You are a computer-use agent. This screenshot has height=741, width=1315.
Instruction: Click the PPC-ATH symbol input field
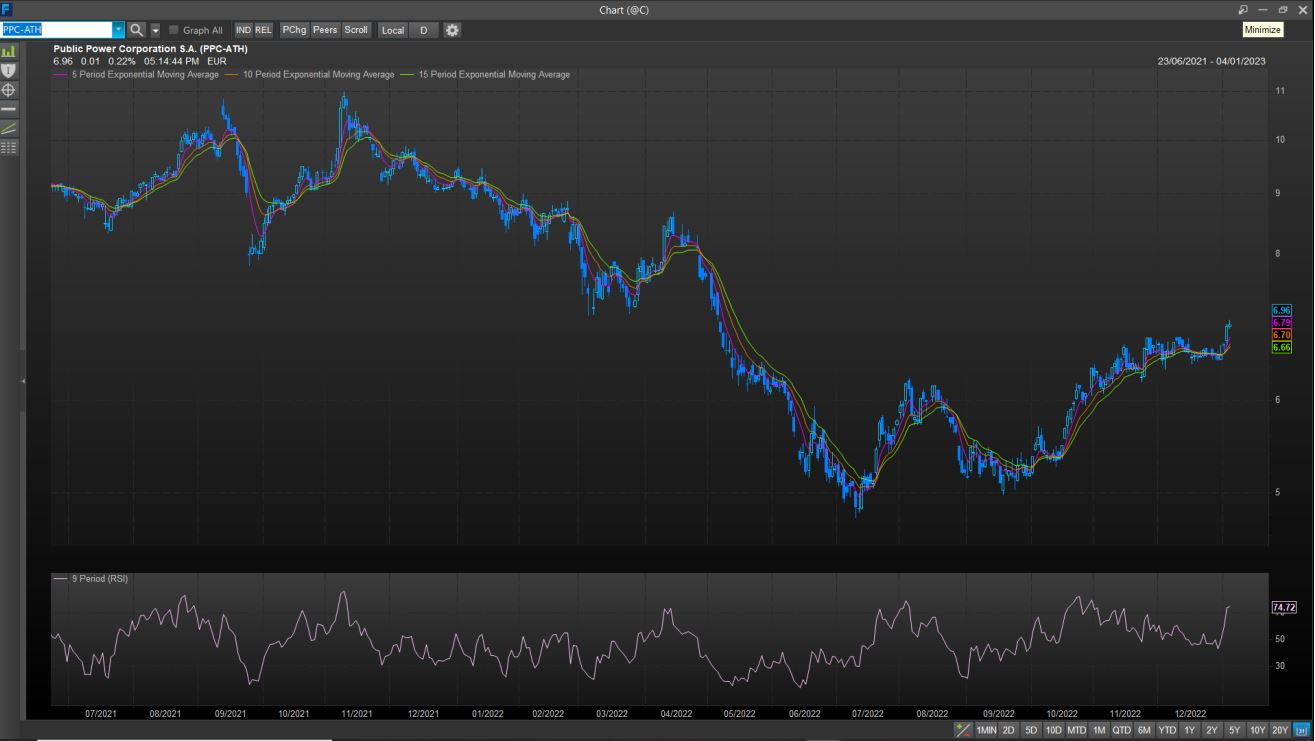(x=56, y=30)
